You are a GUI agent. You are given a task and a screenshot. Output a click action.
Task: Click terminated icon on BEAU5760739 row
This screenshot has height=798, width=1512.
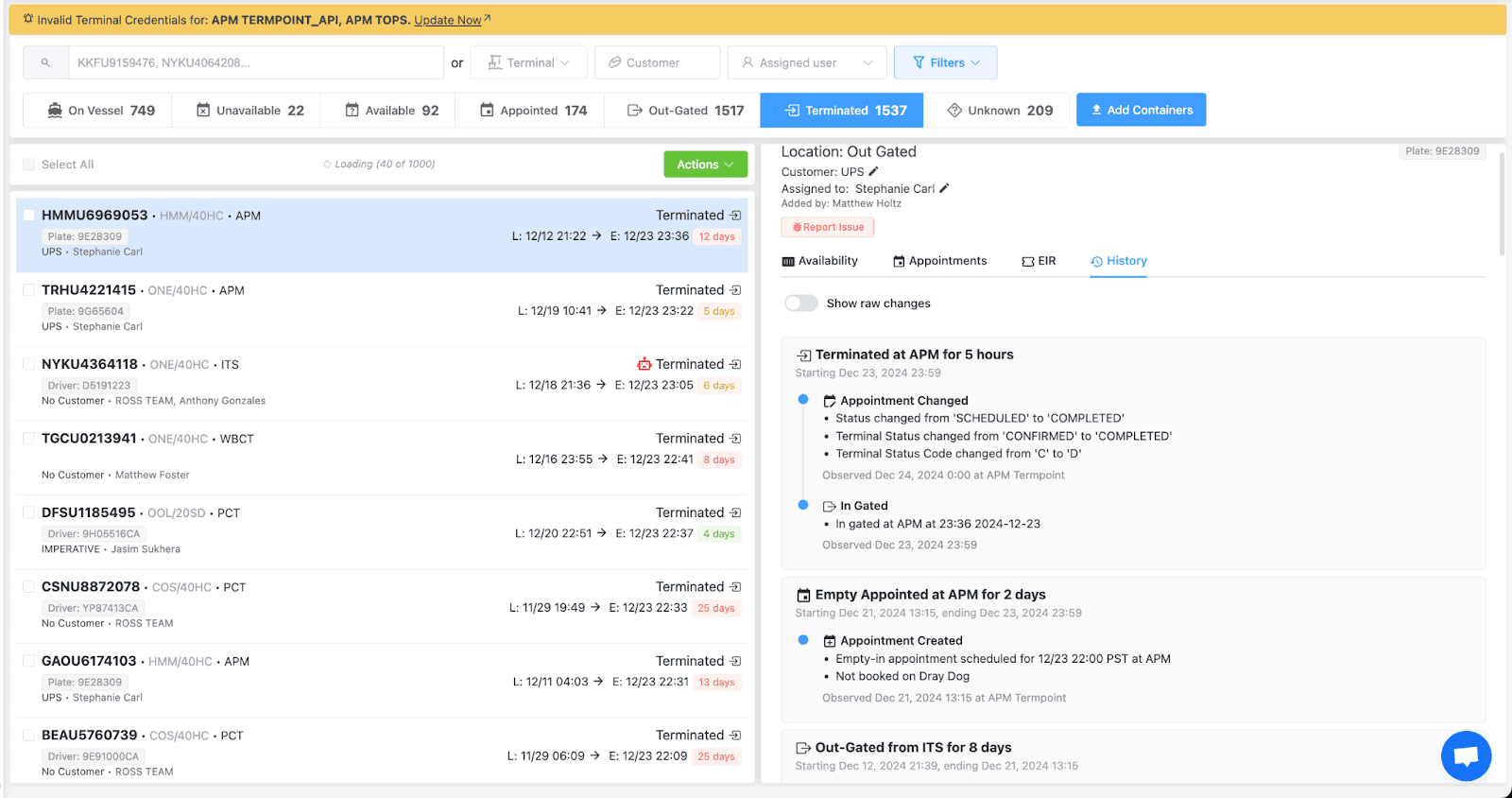pyautogui.click(x=735, y=736)
